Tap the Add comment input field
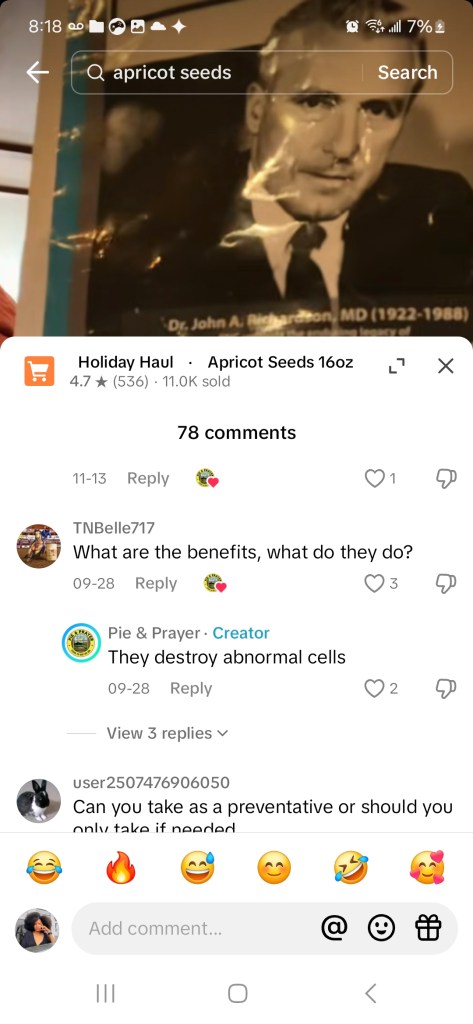The width and height of the screenshot is (473, 1024). [x=196, y=928]
